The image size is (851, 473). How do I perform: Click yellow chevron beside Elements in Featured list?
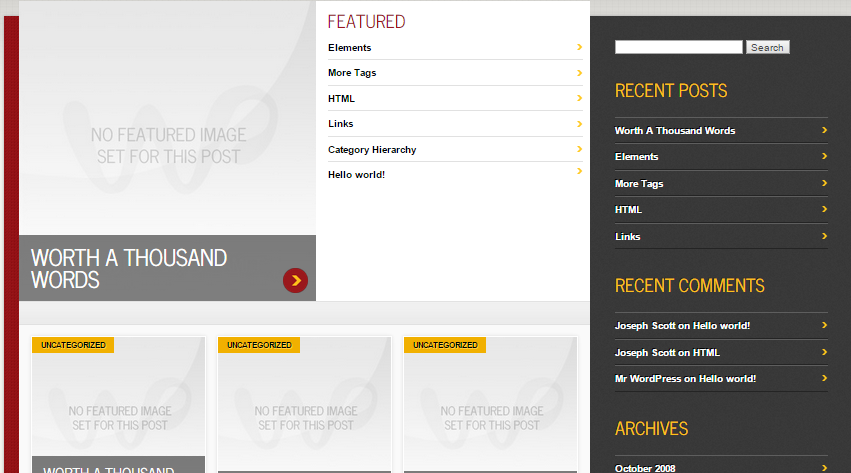coord(580,47)
